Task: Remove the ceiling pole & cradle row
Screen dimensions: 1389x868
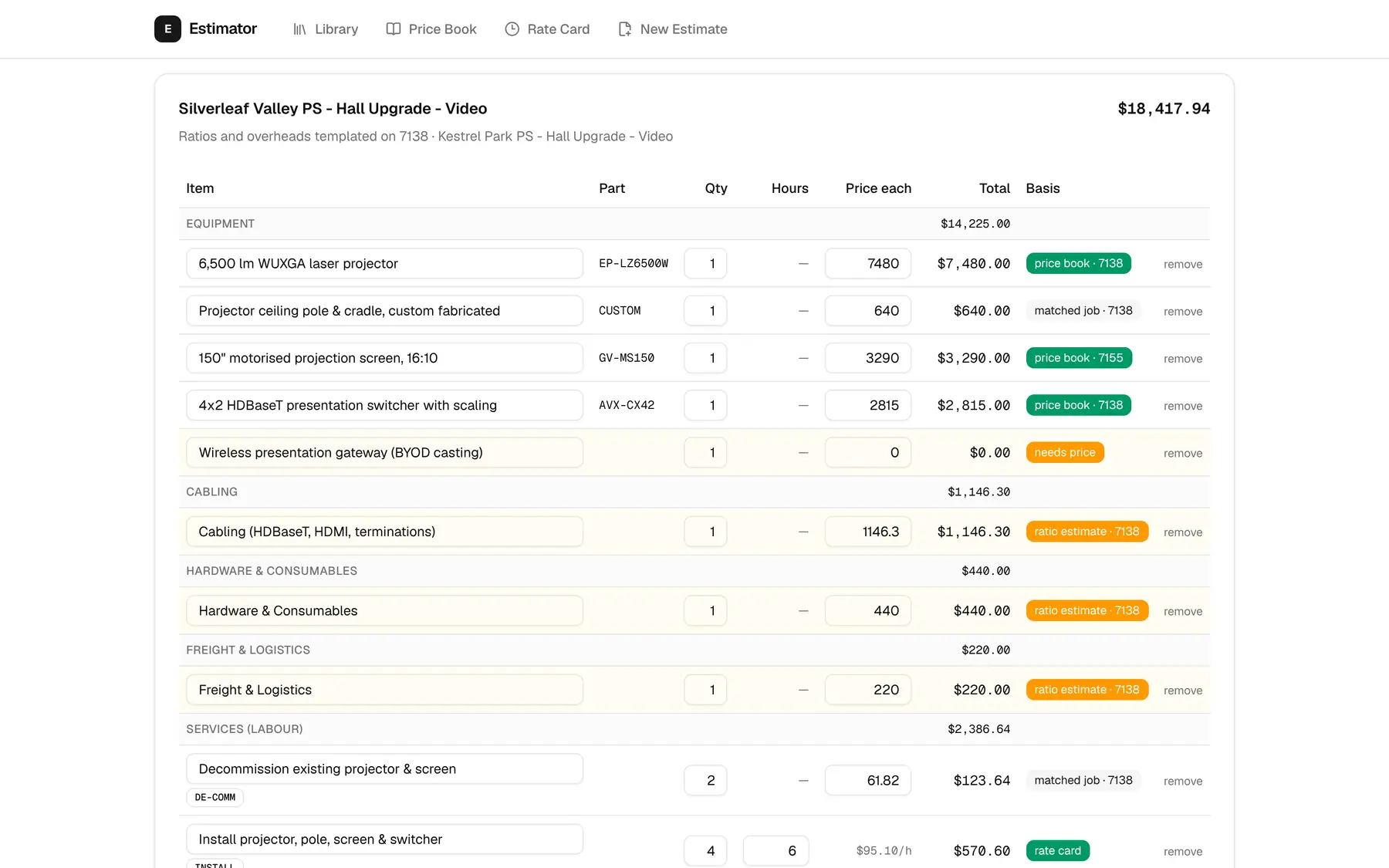Action: [1183, 311]
